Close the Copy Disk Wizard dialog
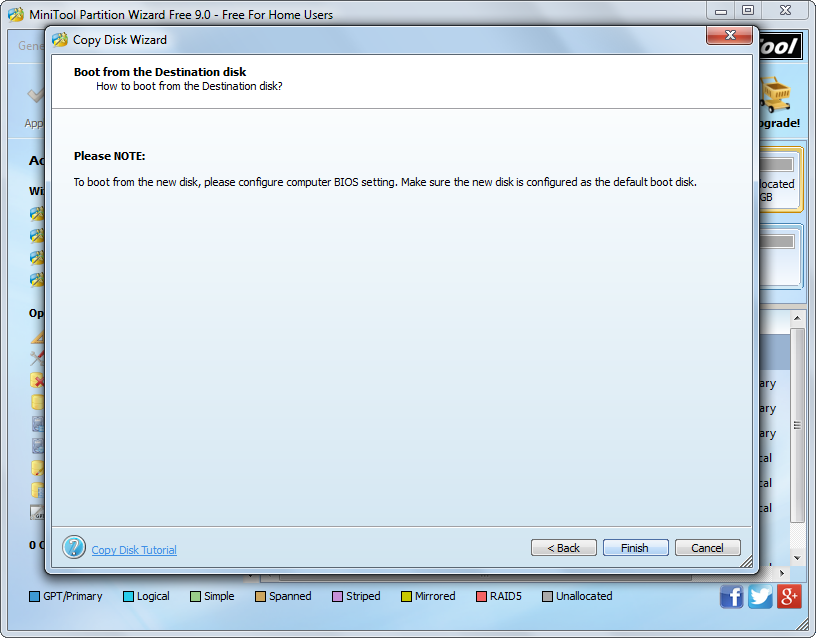 730,35
